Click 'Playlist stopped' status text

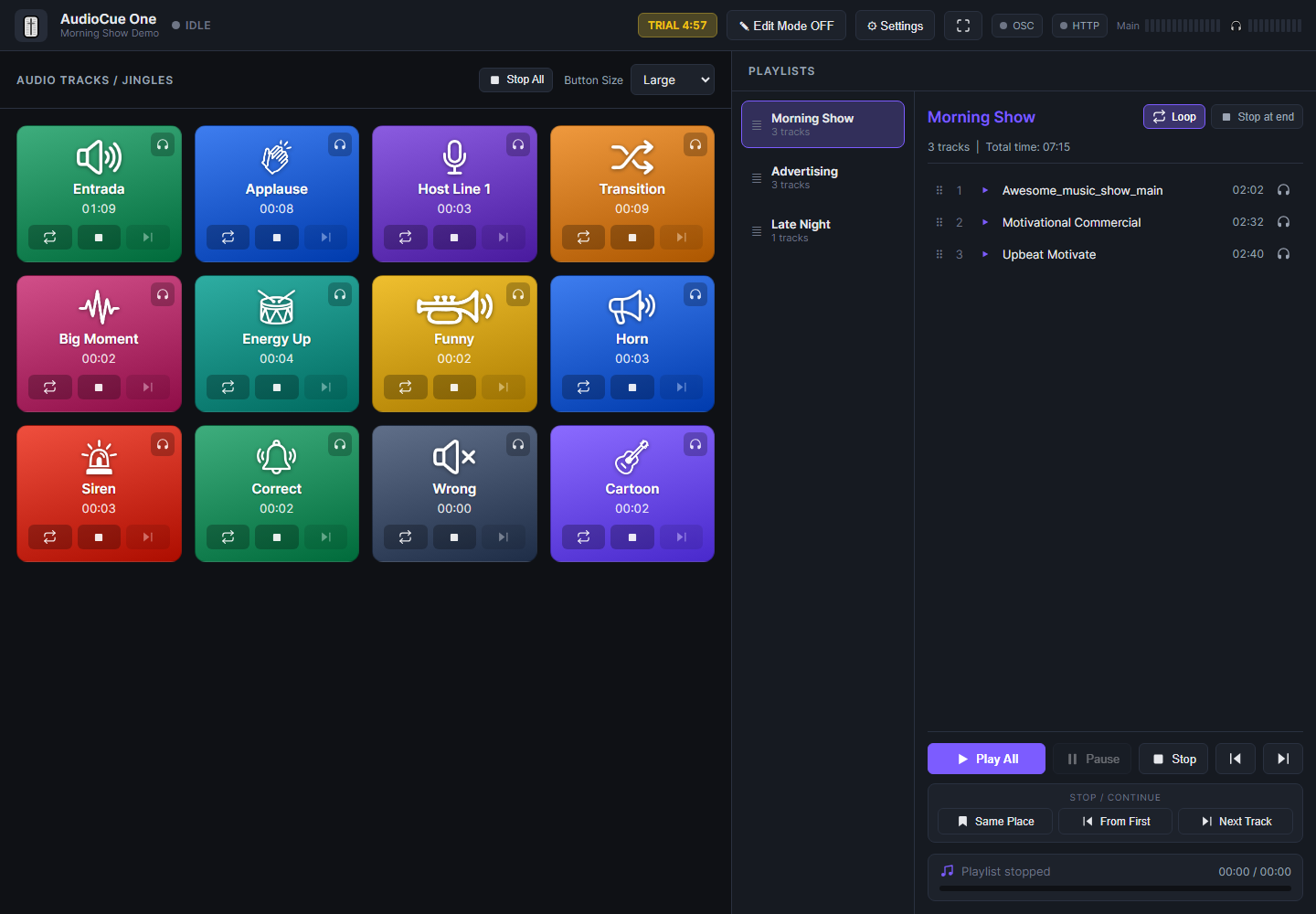(1005, 872)
